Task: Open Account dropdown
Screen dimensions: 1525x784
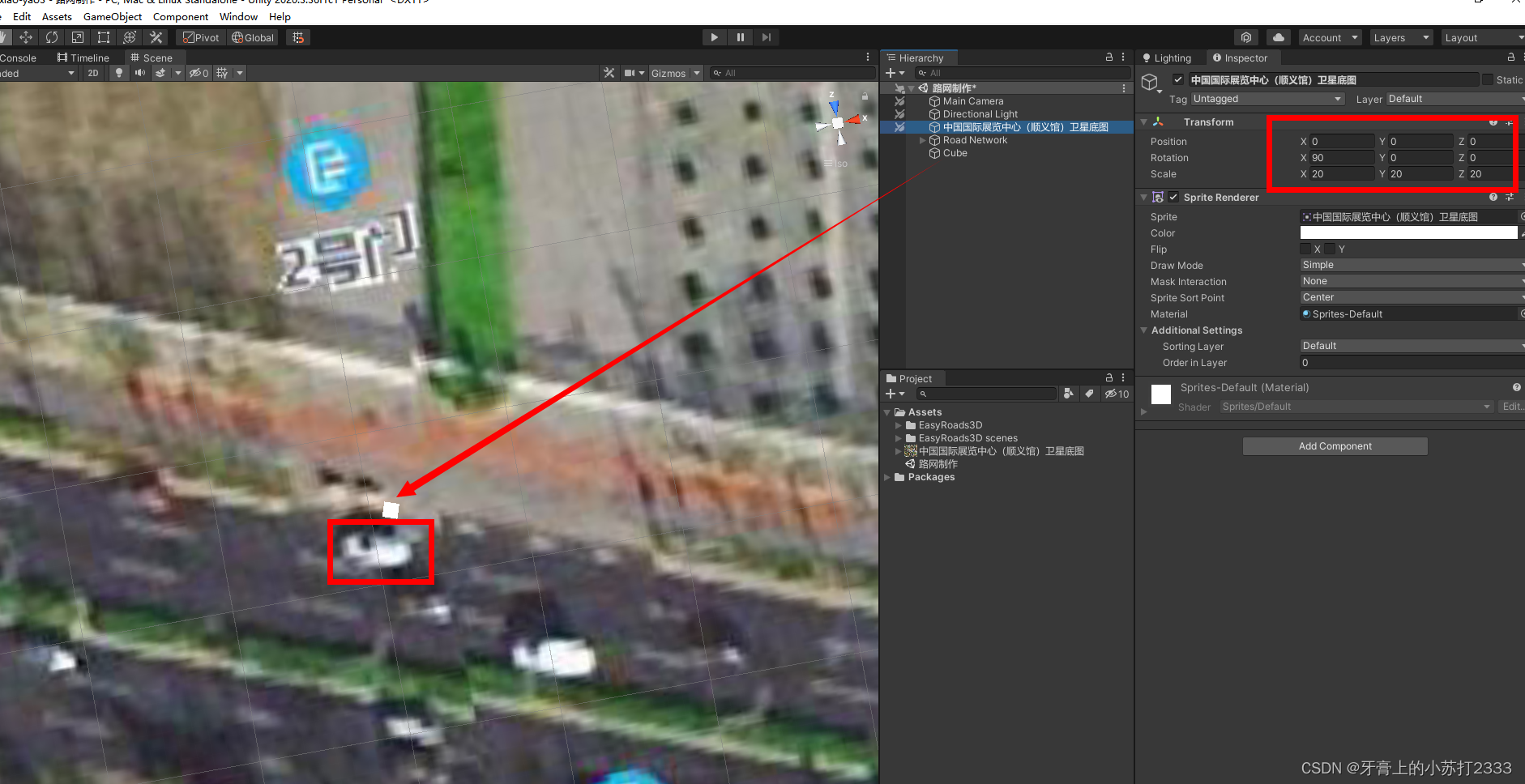Action: coord(1330,37)
